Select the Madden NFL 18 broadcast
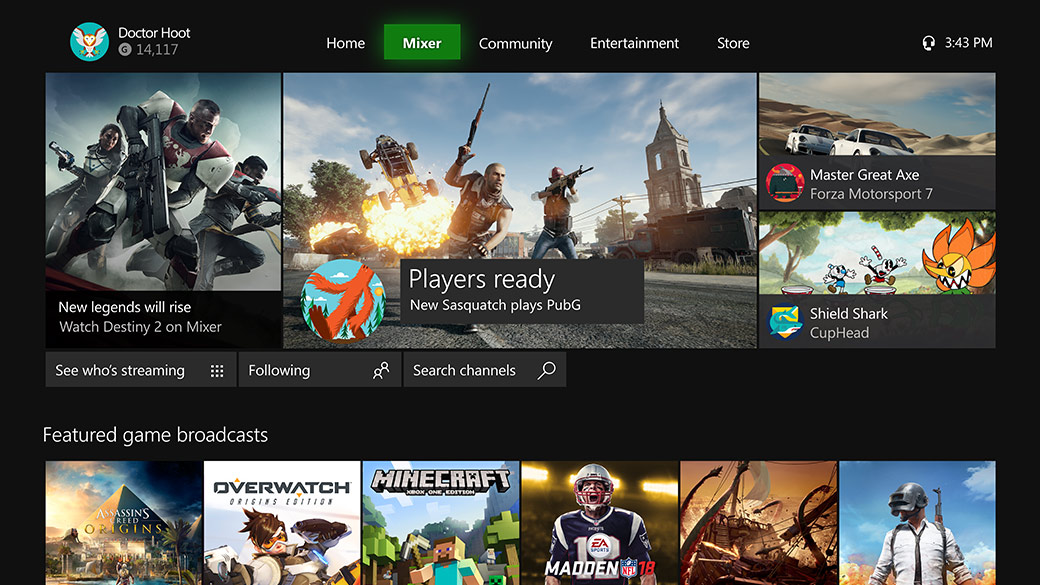 click(600, 523)
